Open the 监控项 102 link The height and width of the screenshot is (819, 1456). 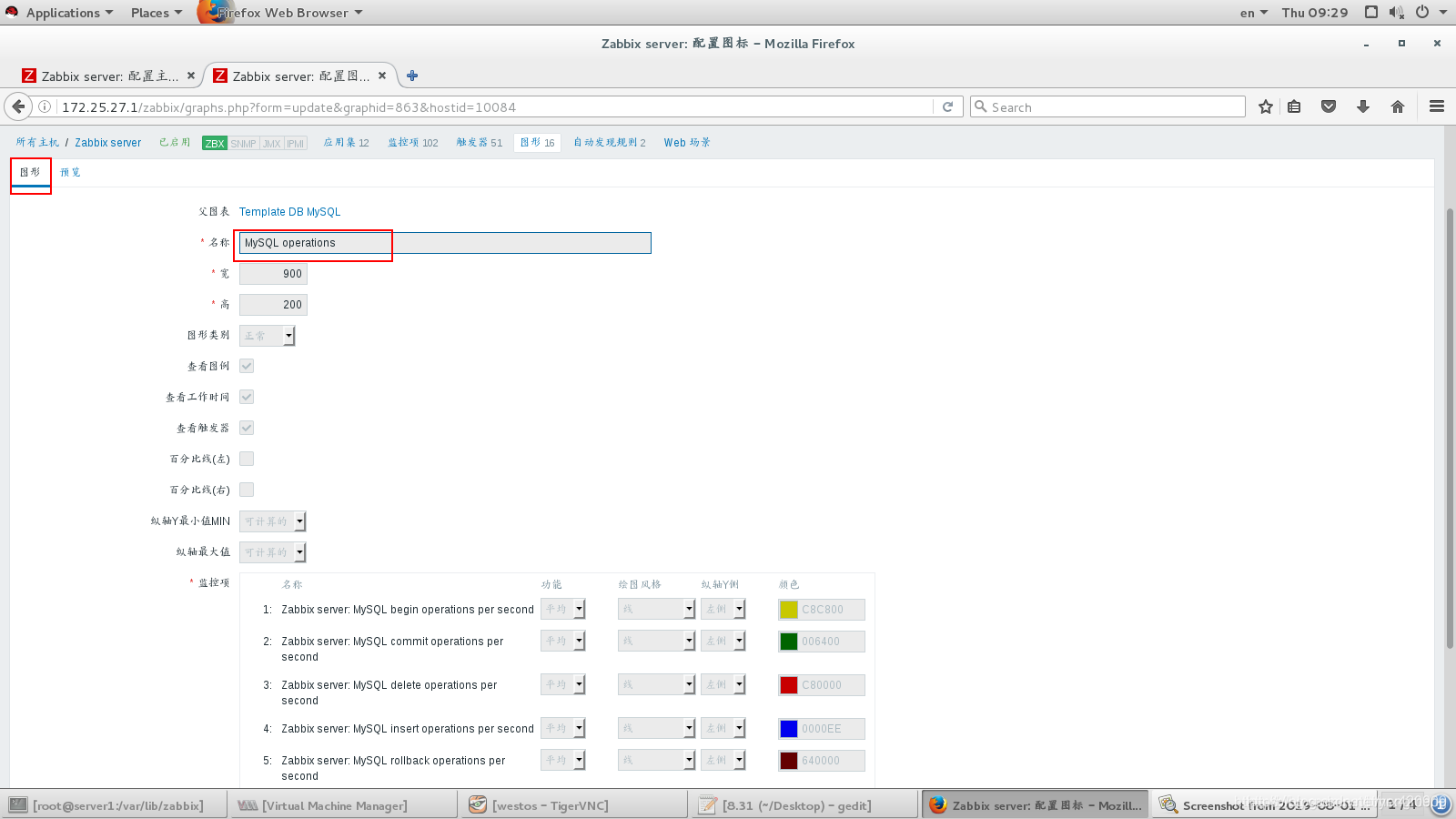pyautogui.click(x=413, y=143)
